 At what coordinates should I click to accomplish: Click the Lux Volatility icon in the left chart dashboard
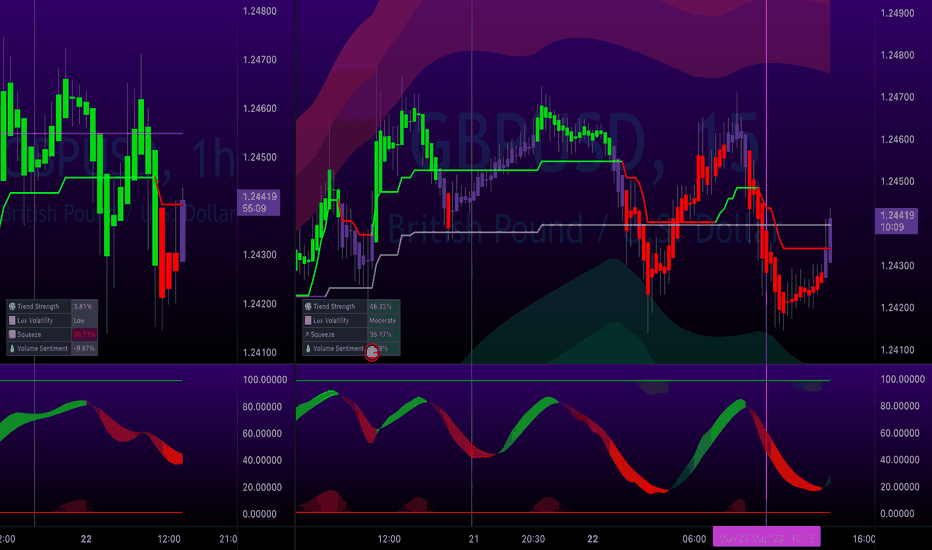[x=12, y=320]
